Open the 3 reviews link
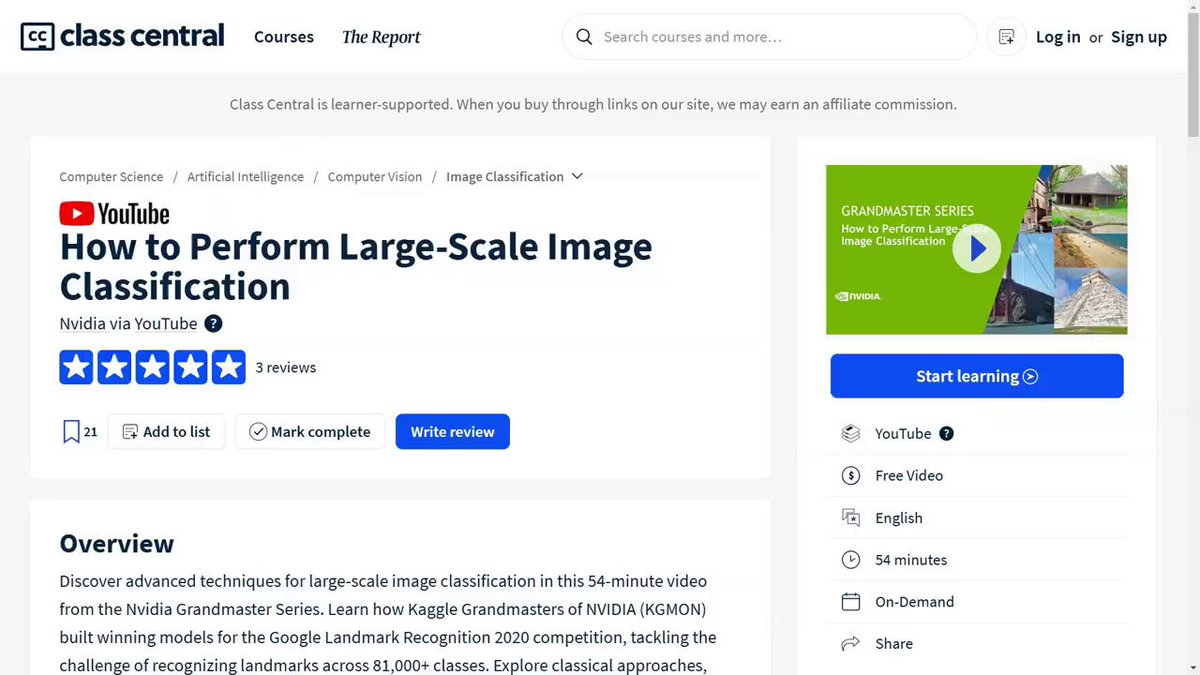 (x=286, y=367)
